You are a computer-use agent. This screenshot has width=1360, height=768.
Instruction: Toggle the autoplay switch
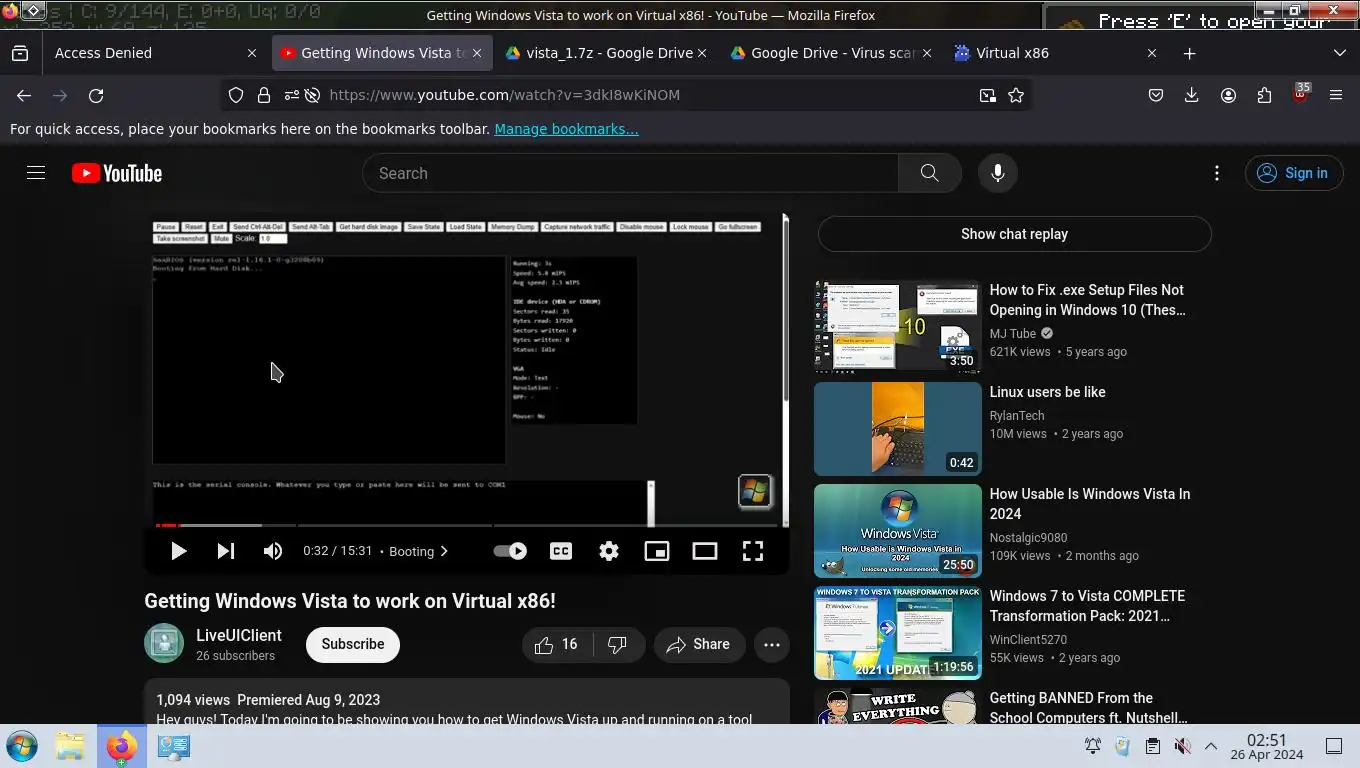[510, 551]
